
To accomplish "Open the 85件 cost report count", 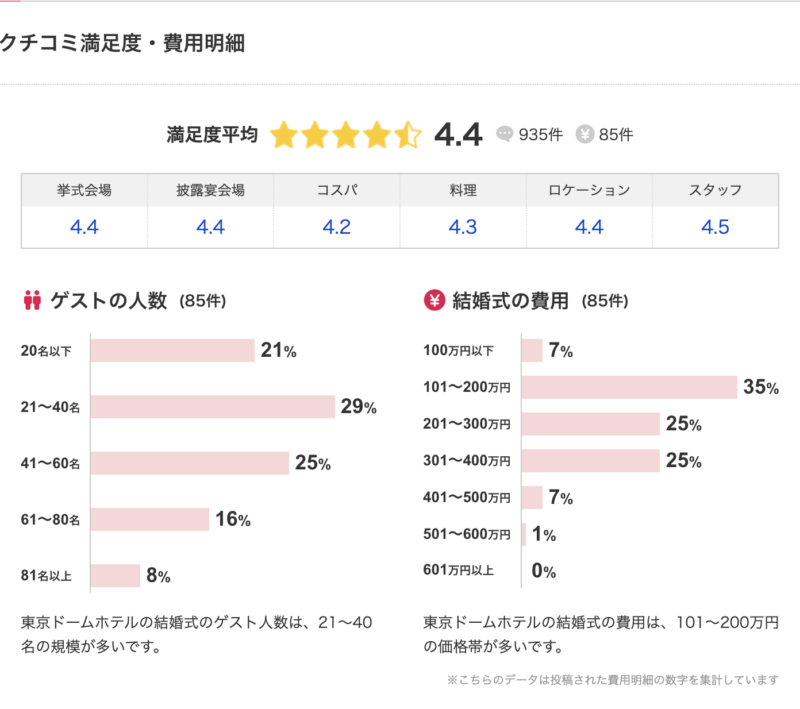I will [x=616, y=135].
